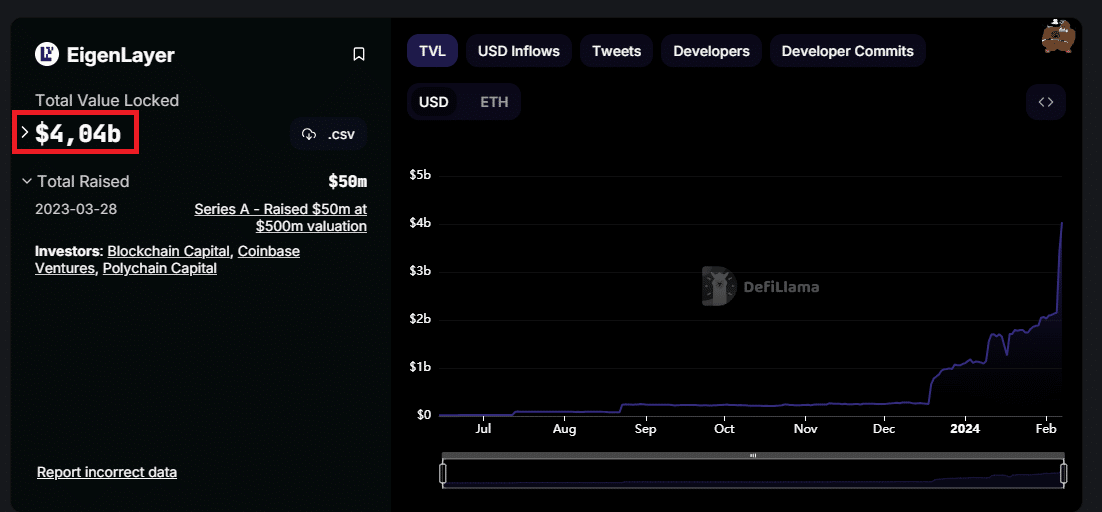The width and height of the screenshot is (1102, 512).
Task: Click the $2b y-axis label
Action: pyautogui.click(x=420, y=320)
